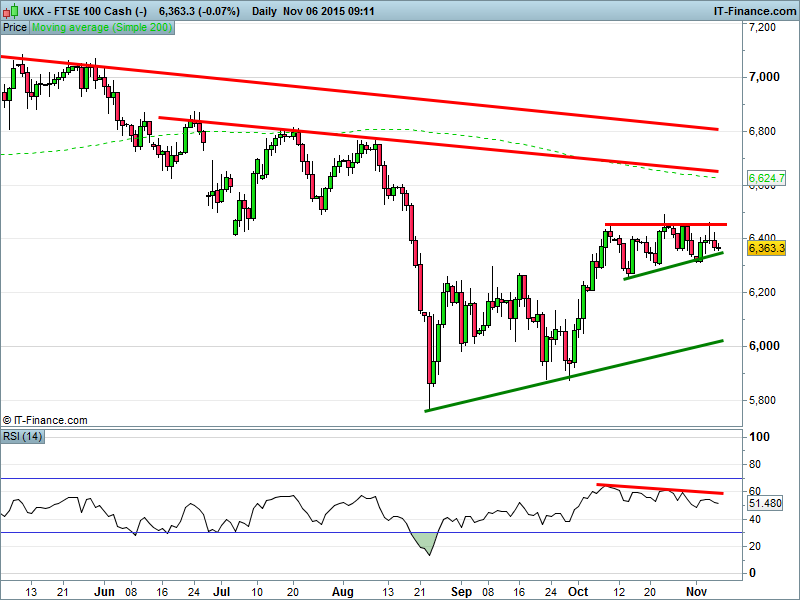800x600 pixels.
Task: Click the current price tag 6,363.3 on axis
Action: point(766,248)
